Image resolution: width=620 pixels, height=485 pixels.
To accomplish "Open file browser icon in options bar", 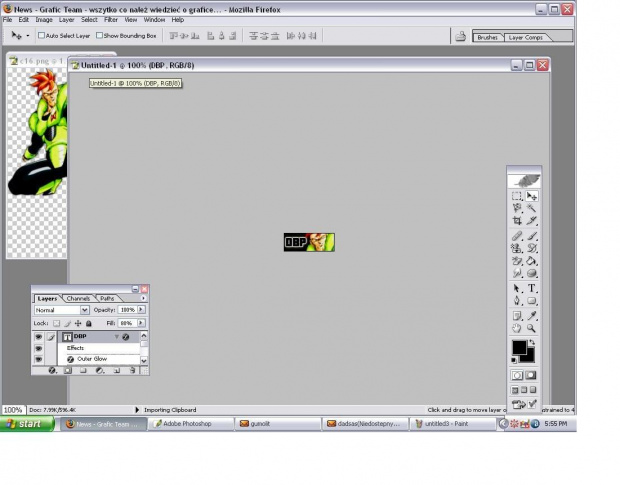I will tap(460, 36).
